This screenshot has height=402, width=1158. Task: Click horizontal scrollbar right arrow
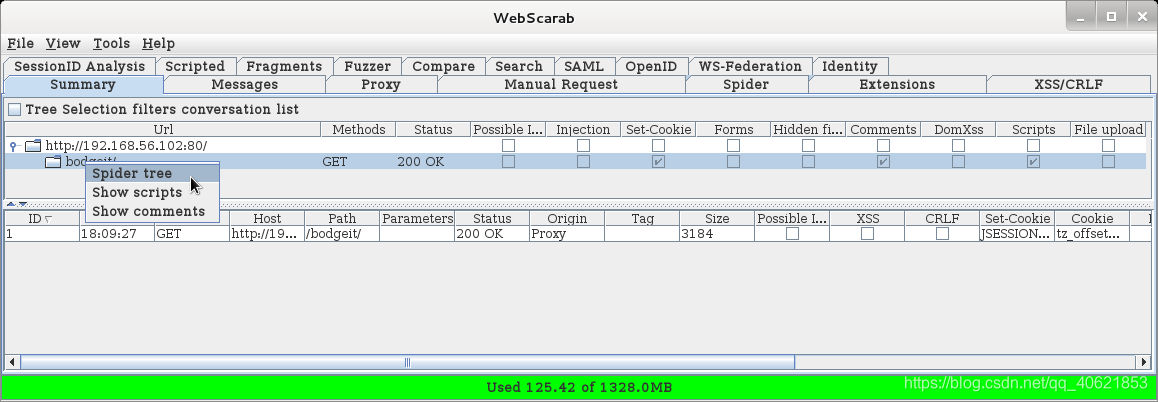1144,362
